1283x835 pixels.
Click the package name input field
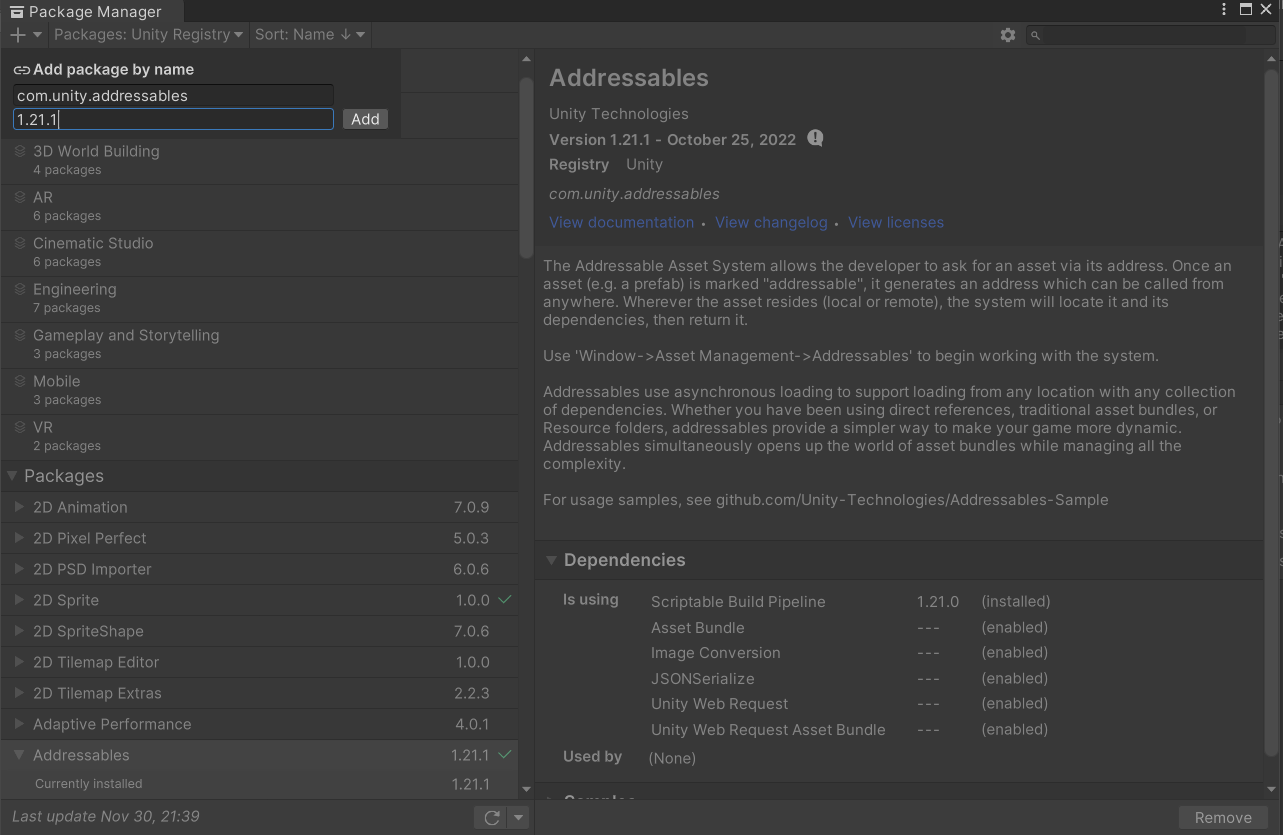[173, 96]
